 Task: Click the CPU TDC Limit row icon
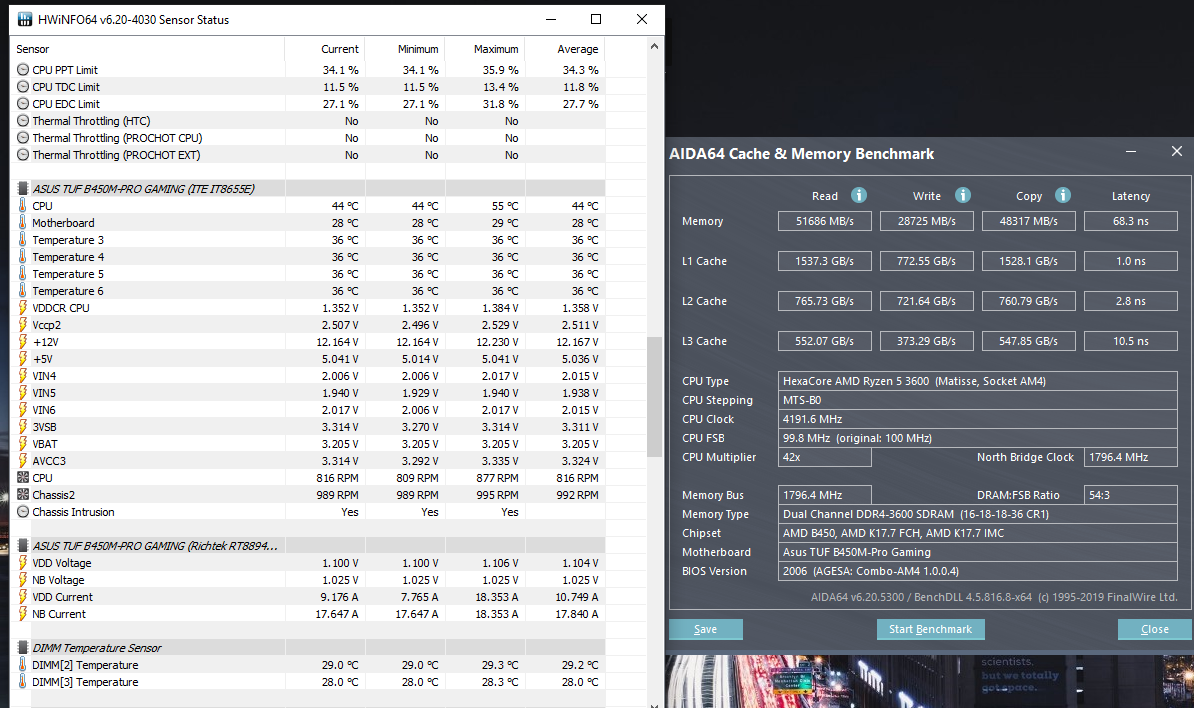point(23,87)
